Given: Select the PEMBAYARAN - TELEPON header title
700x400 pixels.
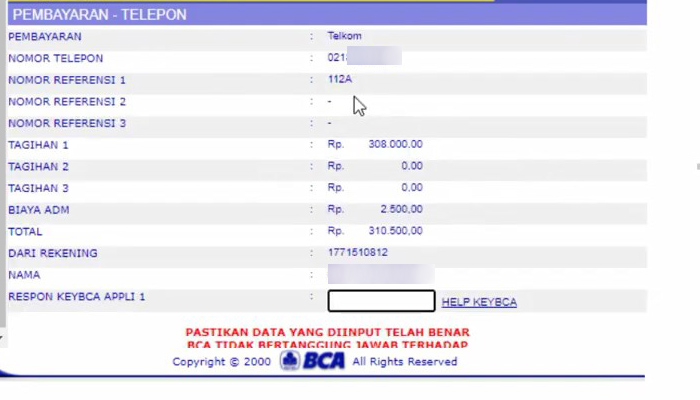Looking at the screenshot, I should [100, 15].
